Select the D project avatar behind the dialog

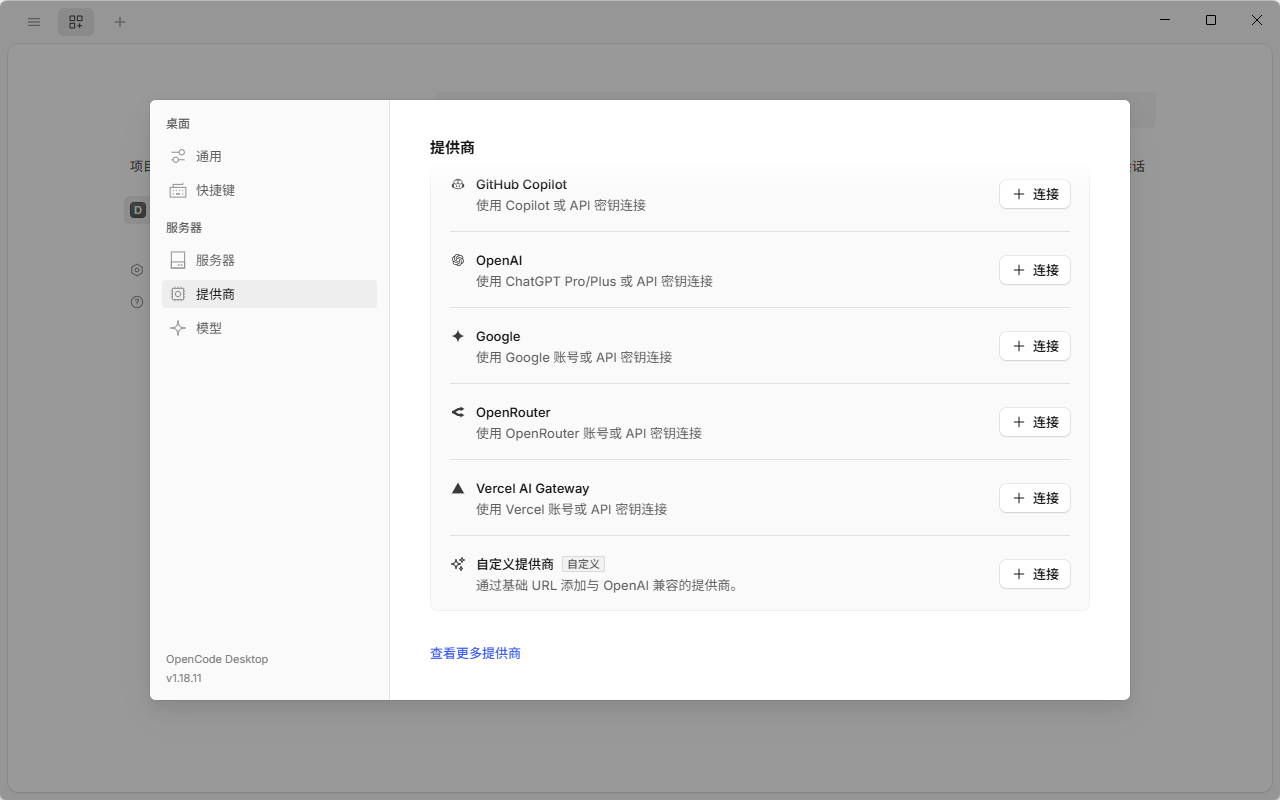[x=138, y=210]
